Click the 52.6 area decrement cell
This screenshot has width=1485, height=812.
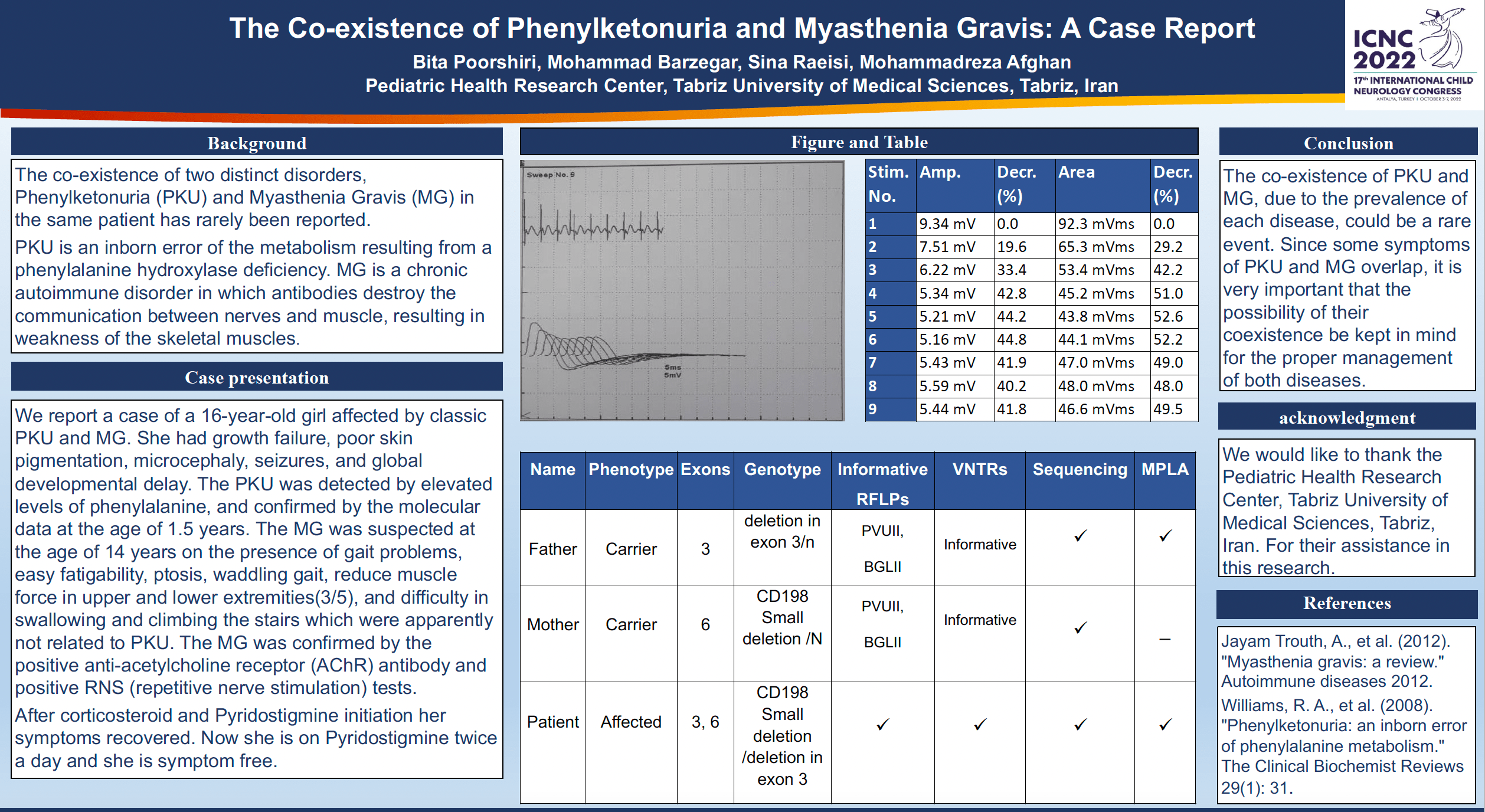(x=1175, y=316)
